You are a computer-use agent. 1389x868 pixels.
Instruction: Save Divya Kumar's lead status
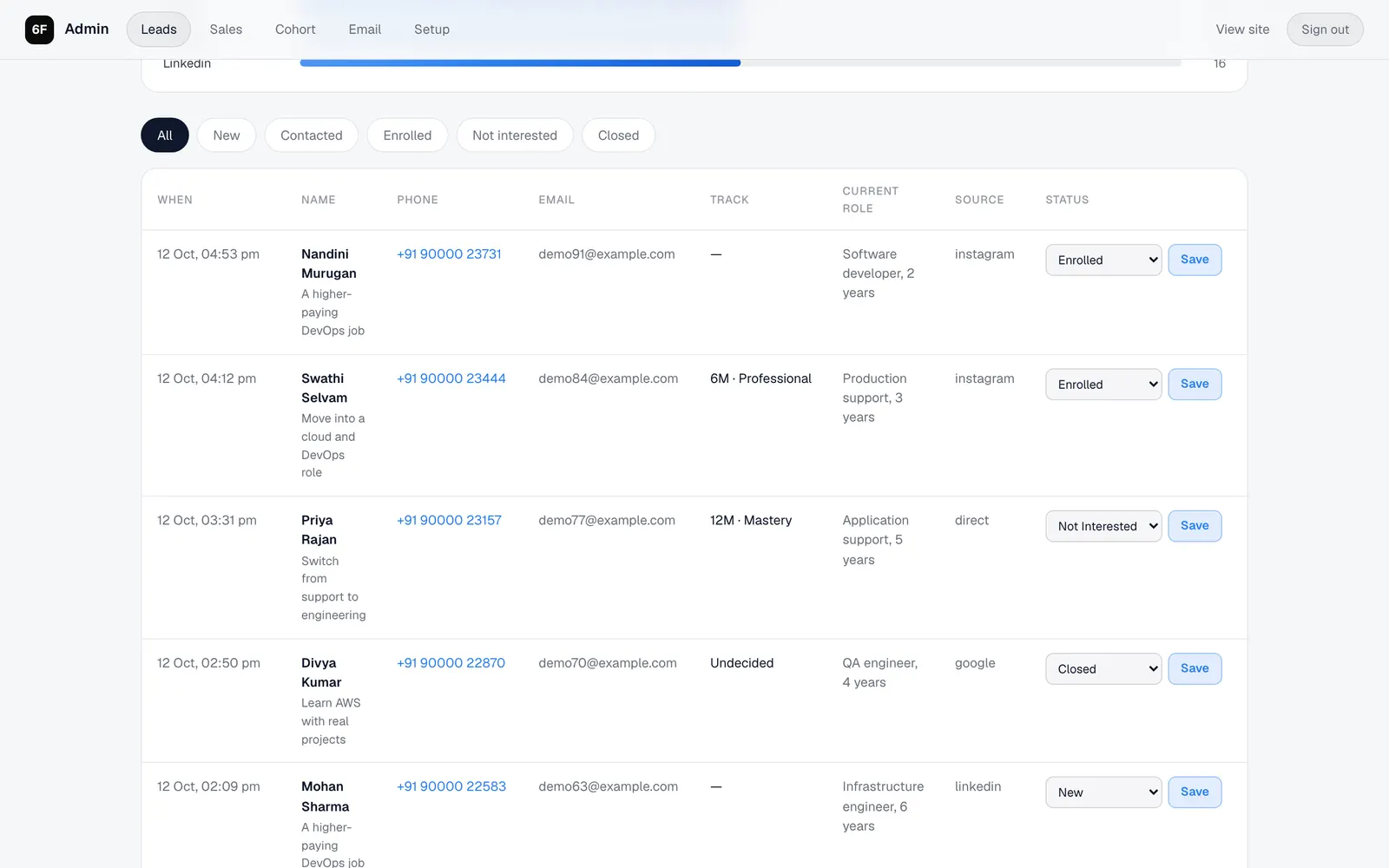coord(1195,668)
